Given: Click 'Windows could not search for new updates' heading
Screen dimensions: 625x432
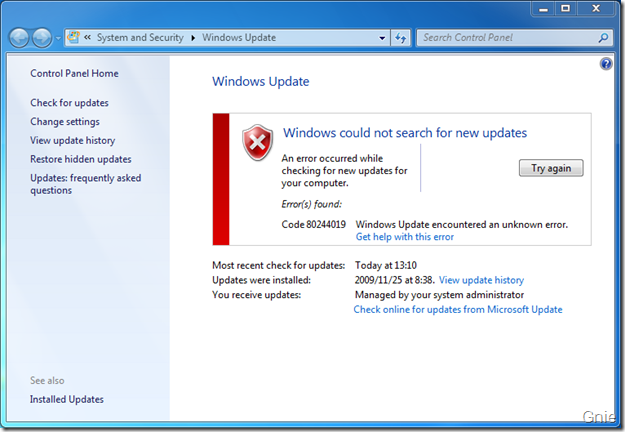Looking at the screenshot, I should [405, 133].
